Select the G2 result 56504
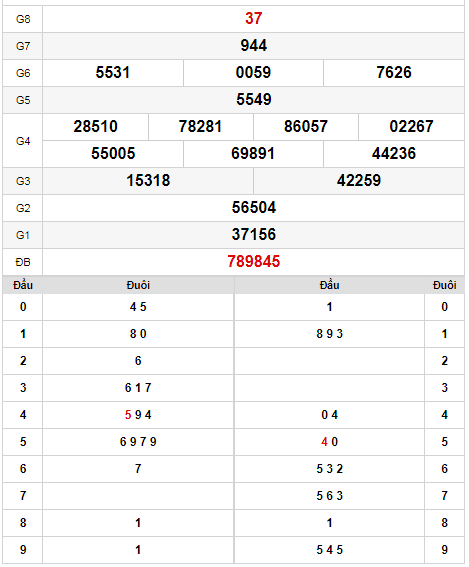 click(253, 208)
